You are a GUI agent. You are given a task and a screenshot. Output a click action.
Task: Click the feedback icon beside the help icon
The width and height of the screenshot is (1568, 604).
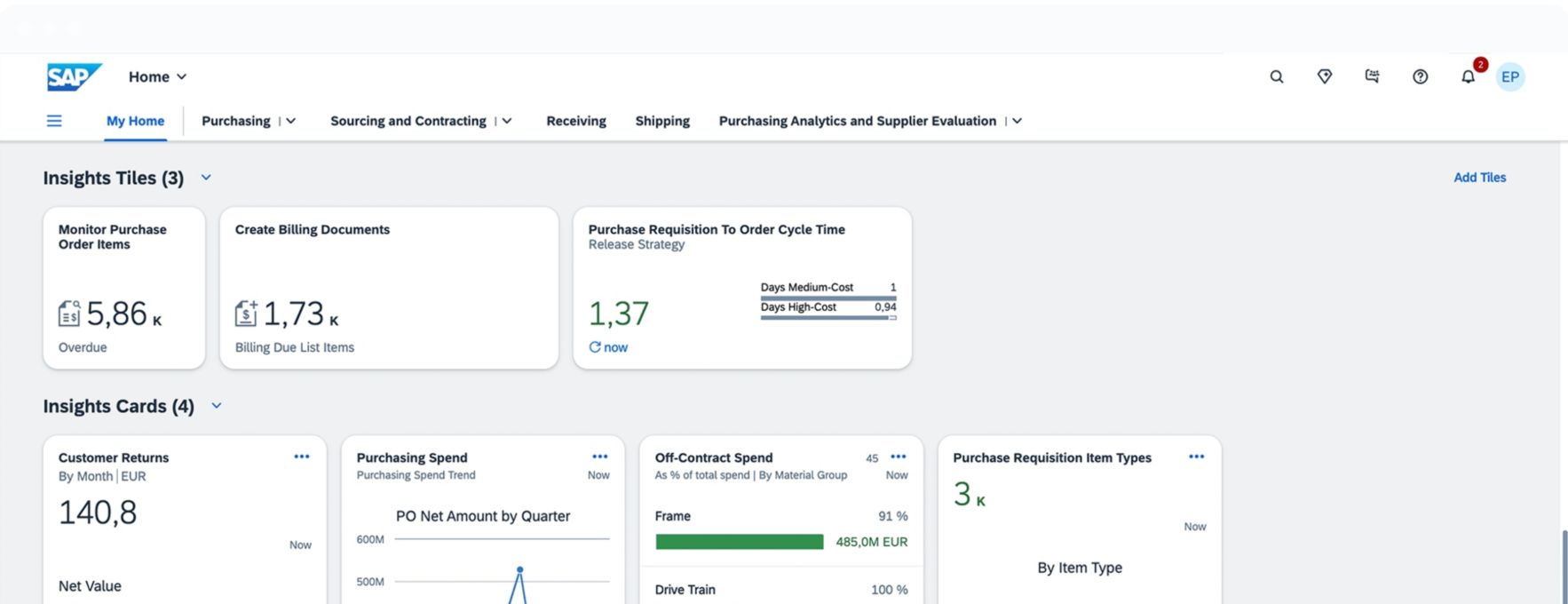1372,77
